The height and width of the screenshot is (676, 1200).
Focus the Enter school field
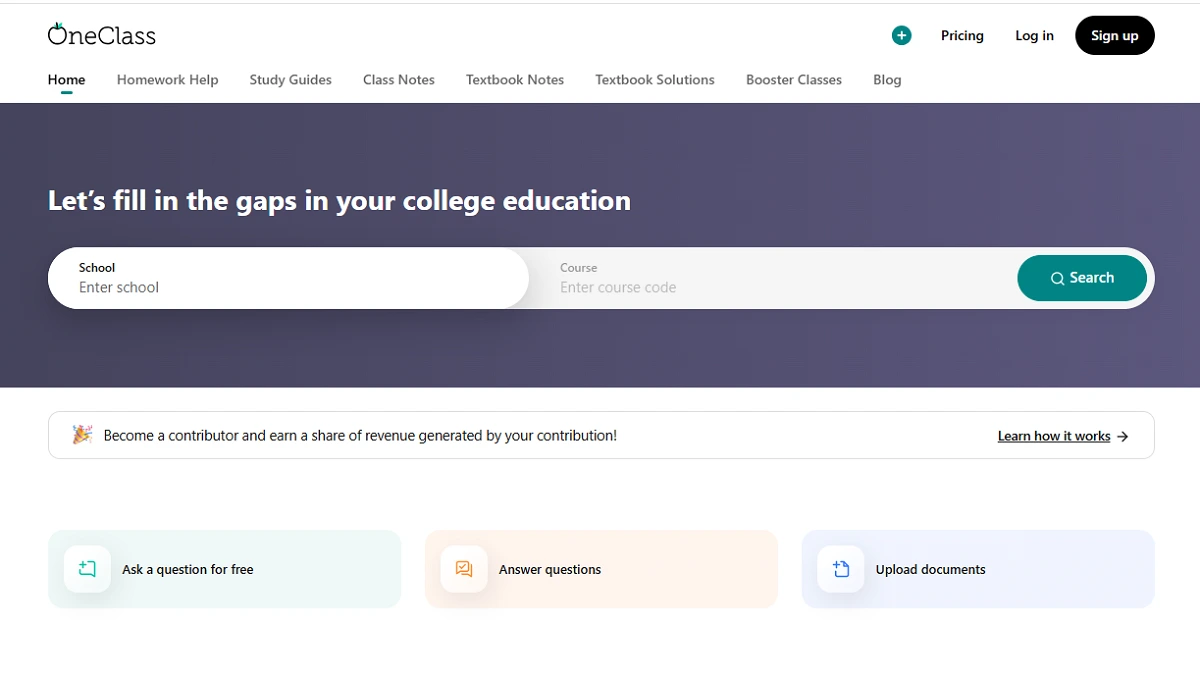coord(288,287)
